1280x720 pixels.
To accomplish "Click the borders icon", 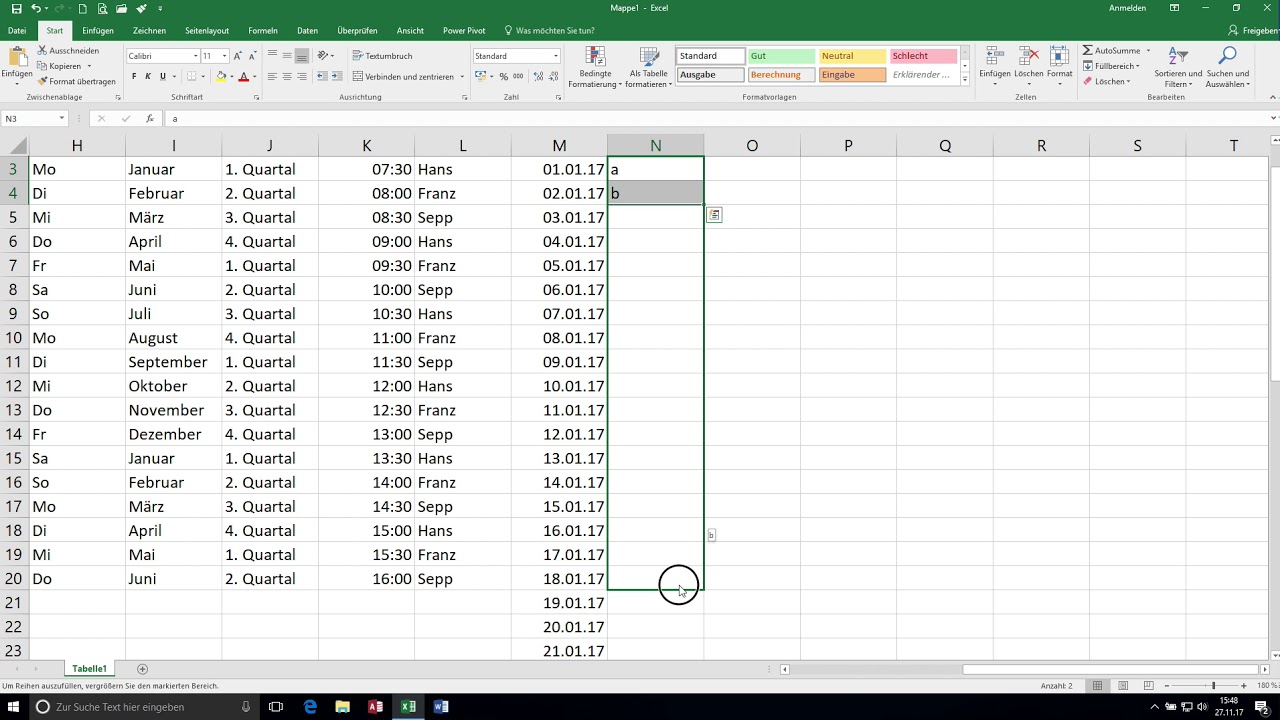I will 194,76.
